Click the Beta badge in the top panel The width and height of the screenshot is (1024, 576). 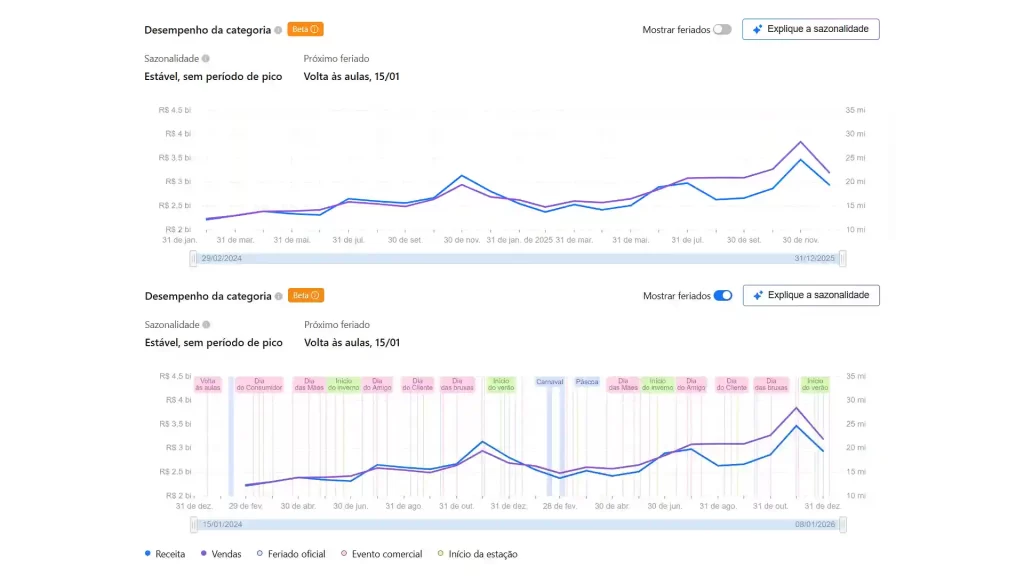tap(305, 30)
